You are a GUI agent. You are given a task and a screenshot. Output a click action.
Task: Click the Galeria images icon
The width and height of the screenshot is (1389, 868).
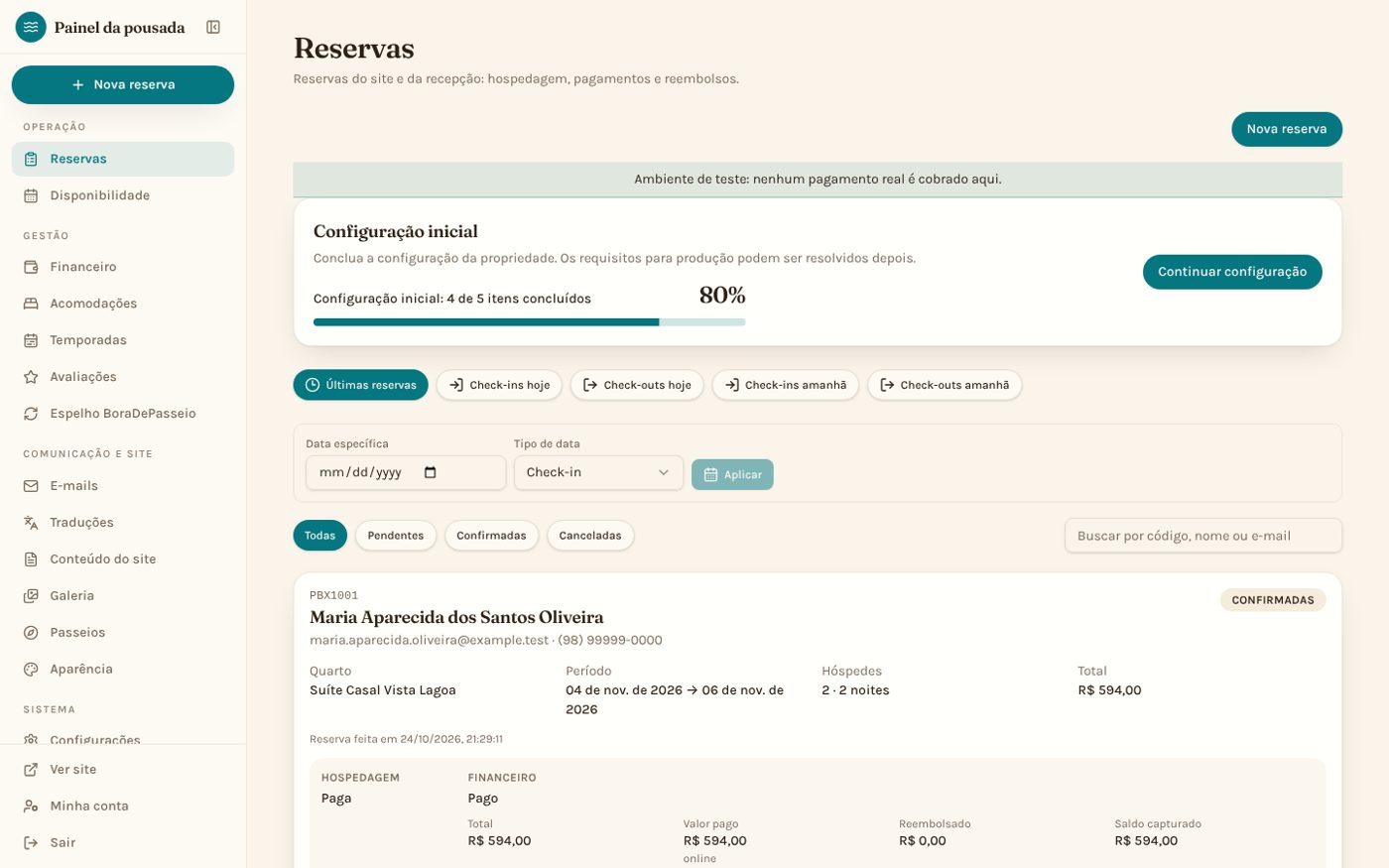pyautogui.click(x=31, y=596)
